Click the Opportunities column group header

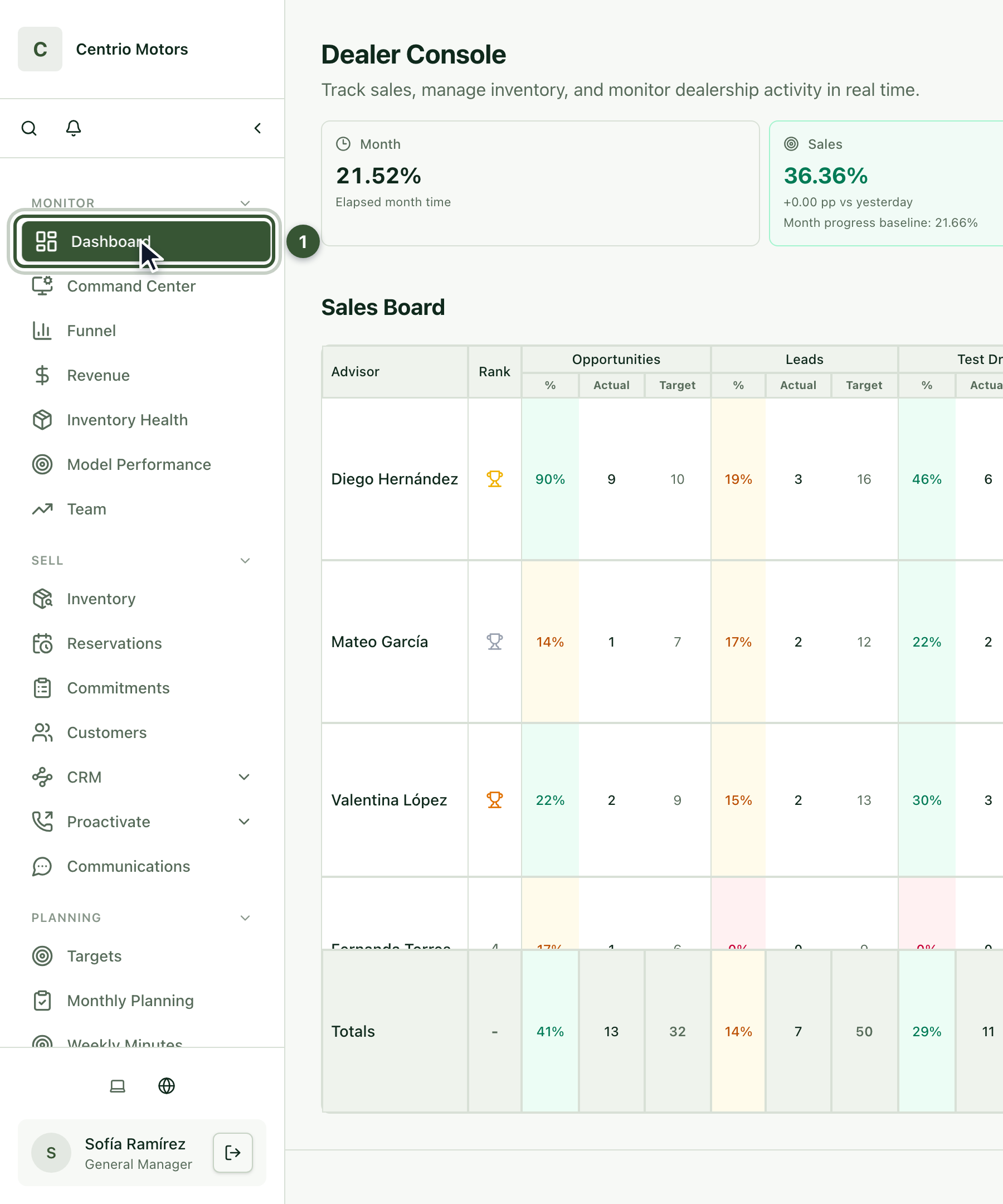coord(616,360)
